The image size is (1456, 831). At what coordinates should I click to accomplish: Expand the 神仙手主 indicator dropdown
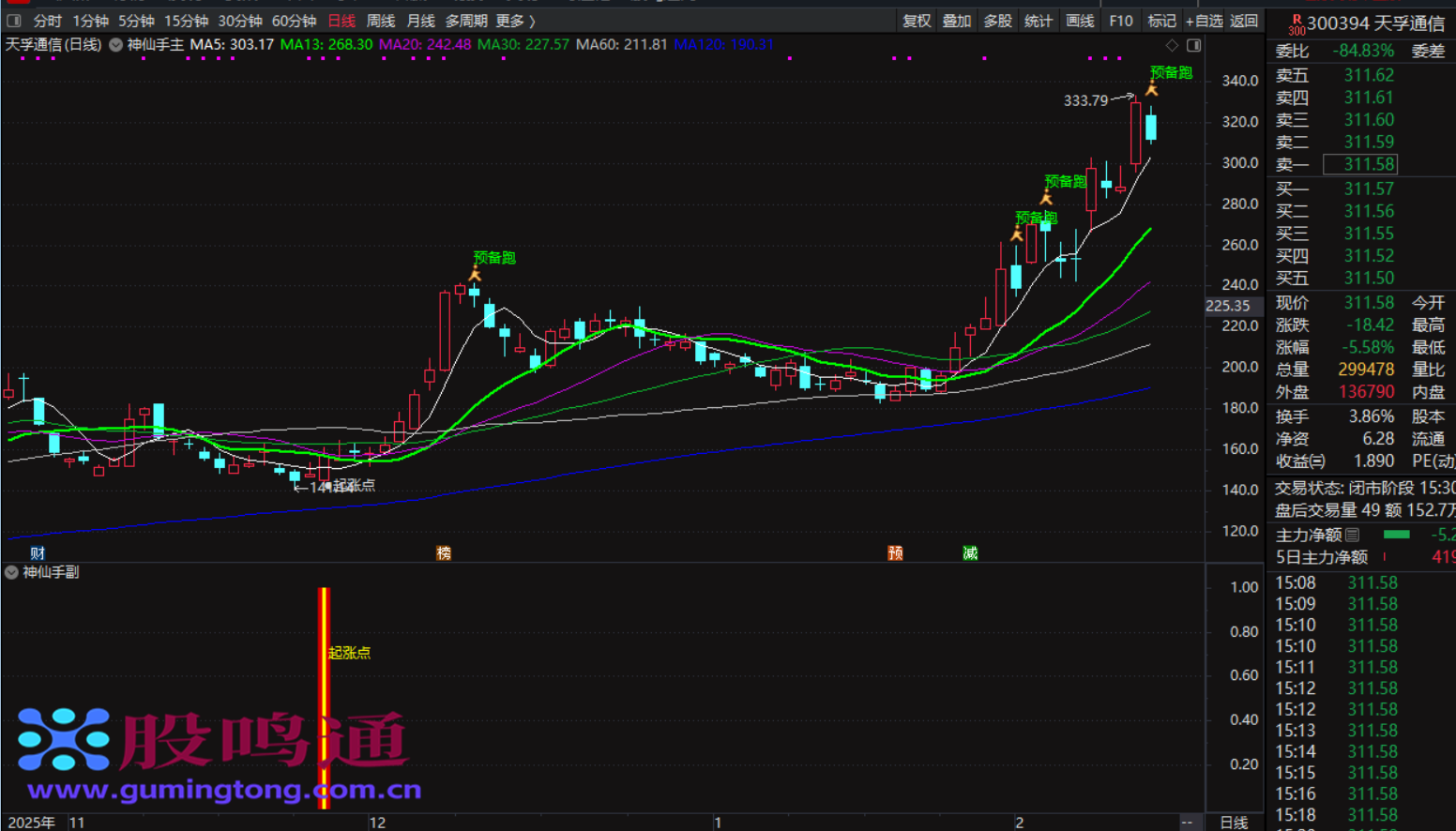click(115, 45)
